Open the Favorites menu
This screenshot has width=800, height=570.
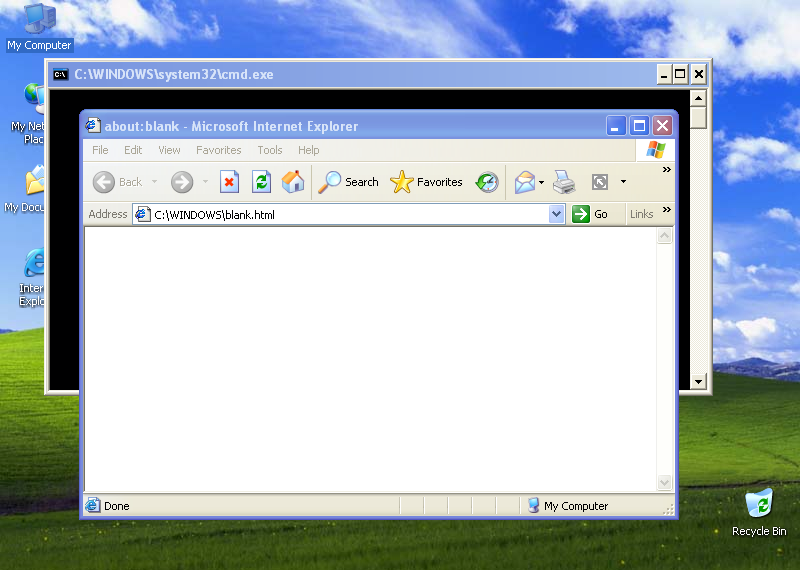click(218, 150)
